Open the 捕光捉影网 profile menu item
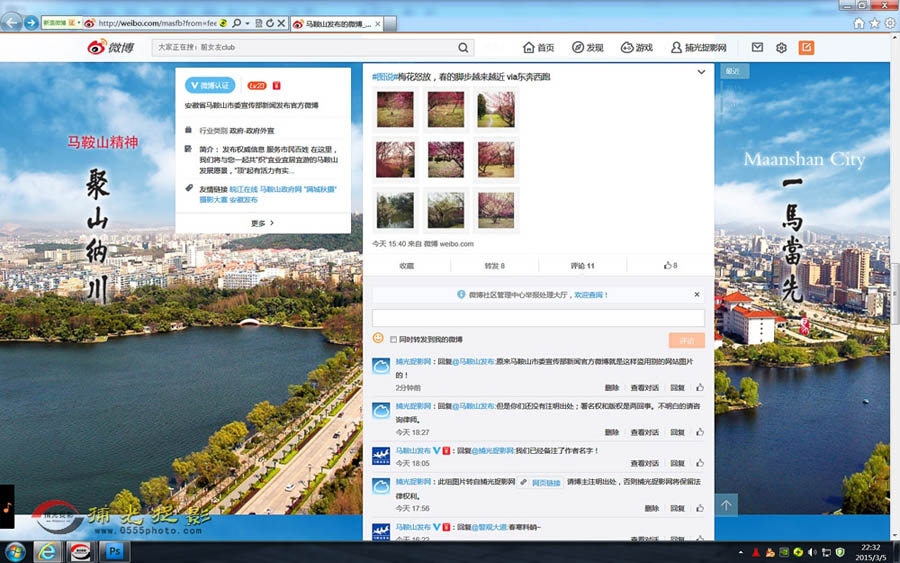 point(699,48)
